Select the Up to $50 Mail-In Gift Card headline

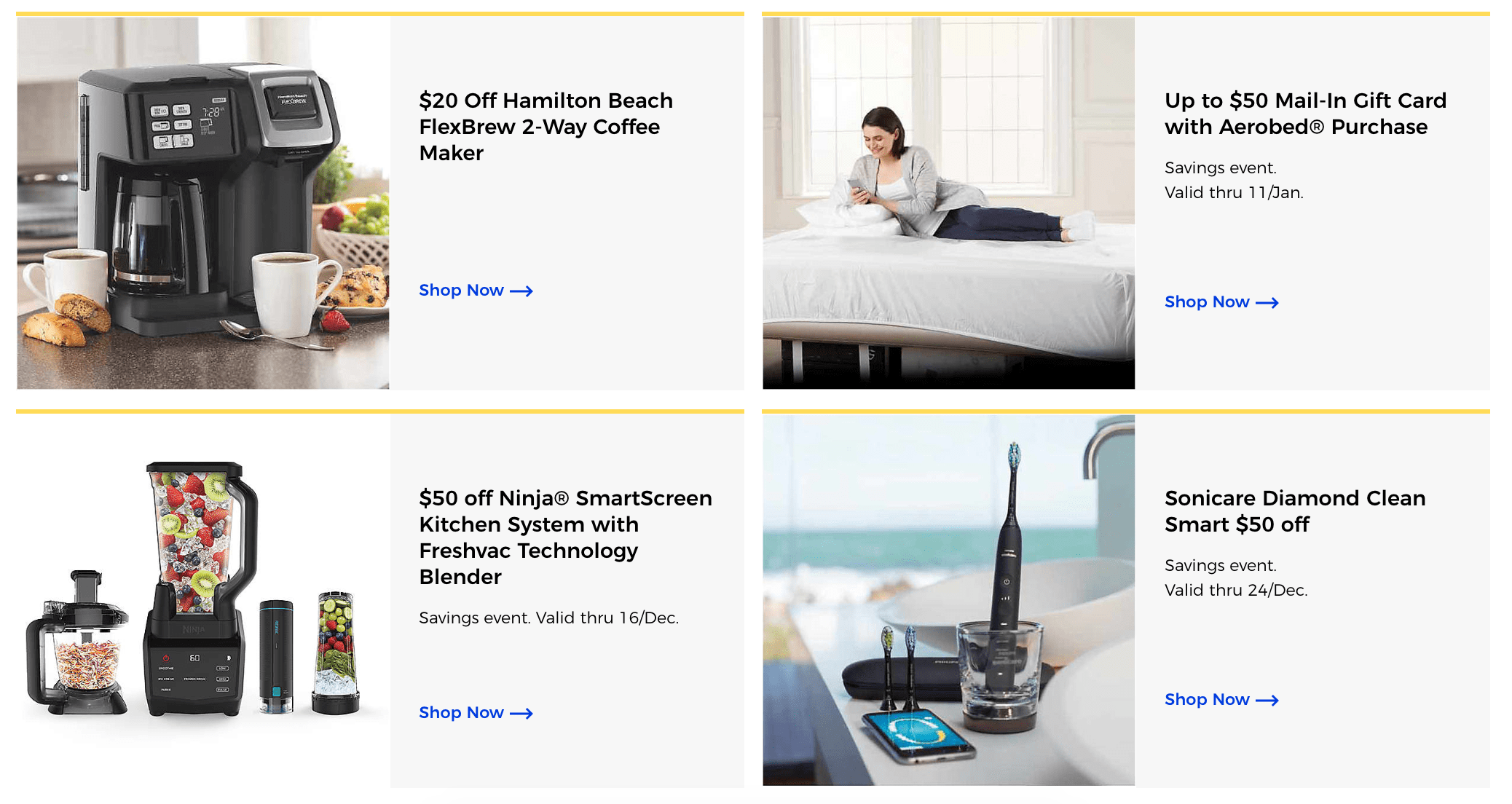pyautogui.click(x=1305, y=114)
